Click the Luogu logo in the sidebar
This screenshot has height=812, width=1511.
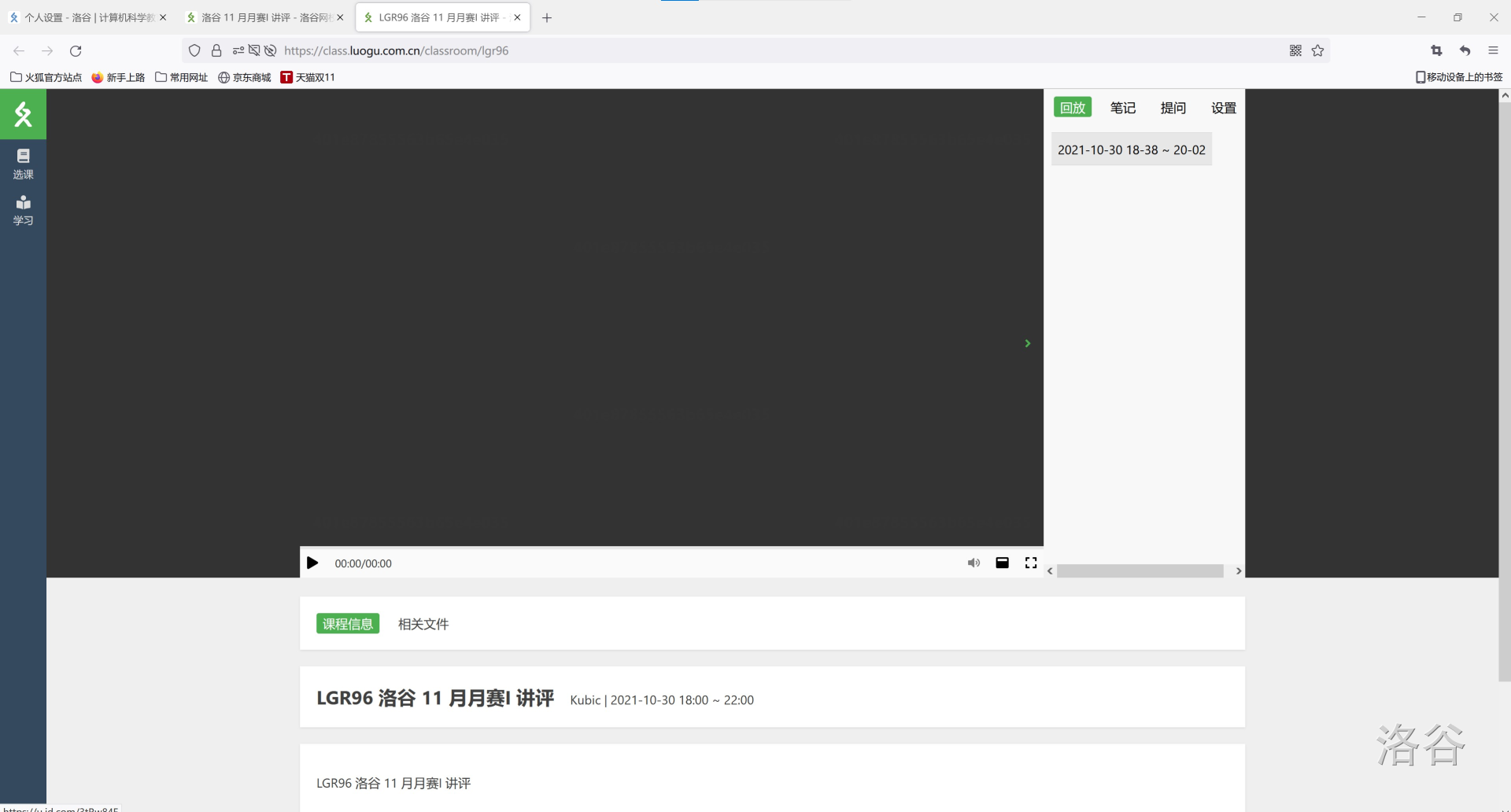[23, 114]
